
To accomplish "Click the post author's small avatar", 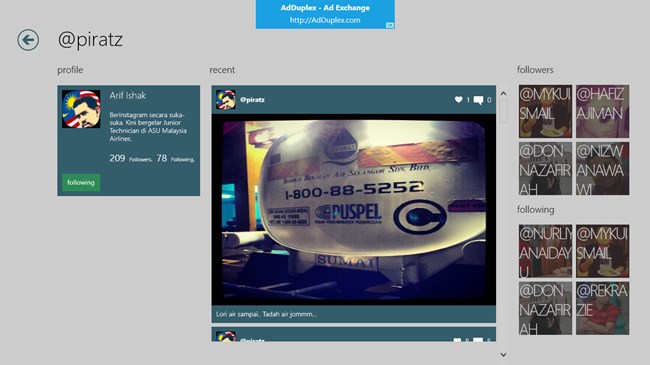I will (226, 100).
